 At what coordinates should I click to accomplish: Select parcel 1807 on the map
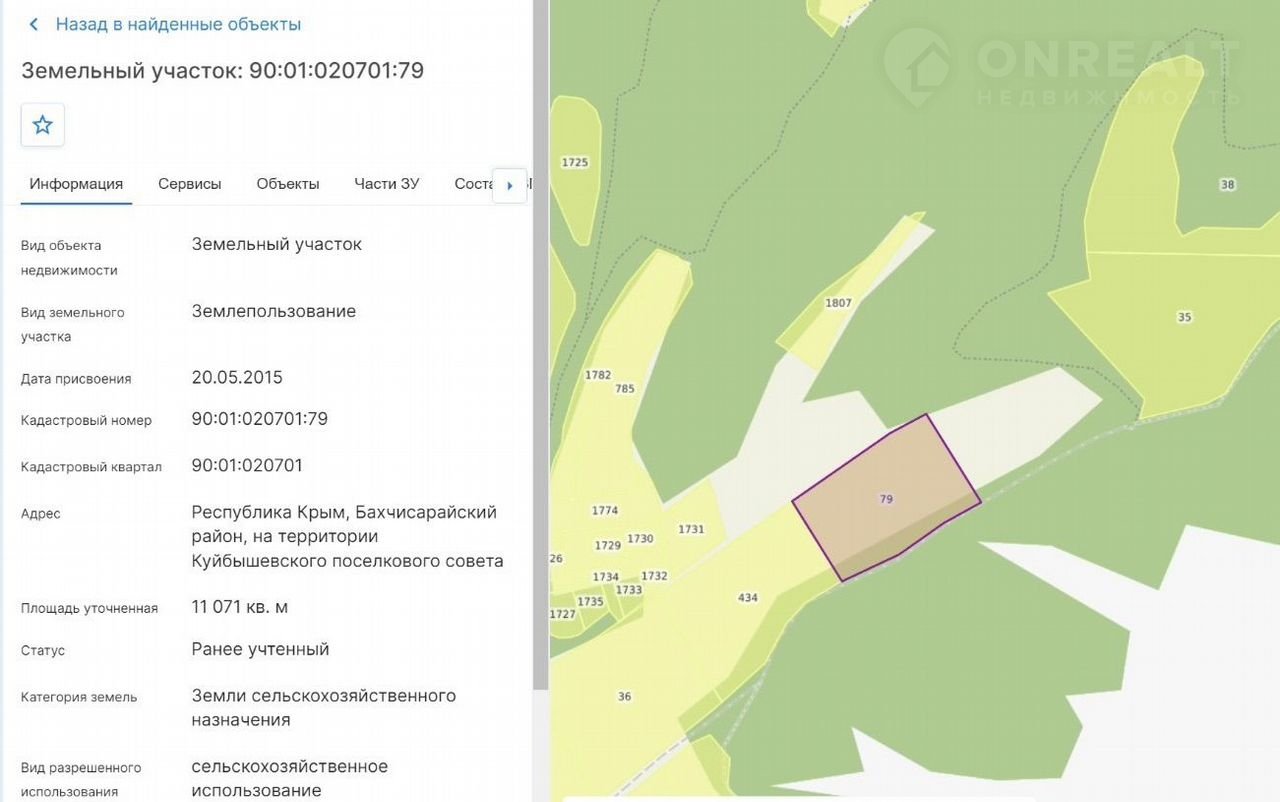[x=838, y=303]
